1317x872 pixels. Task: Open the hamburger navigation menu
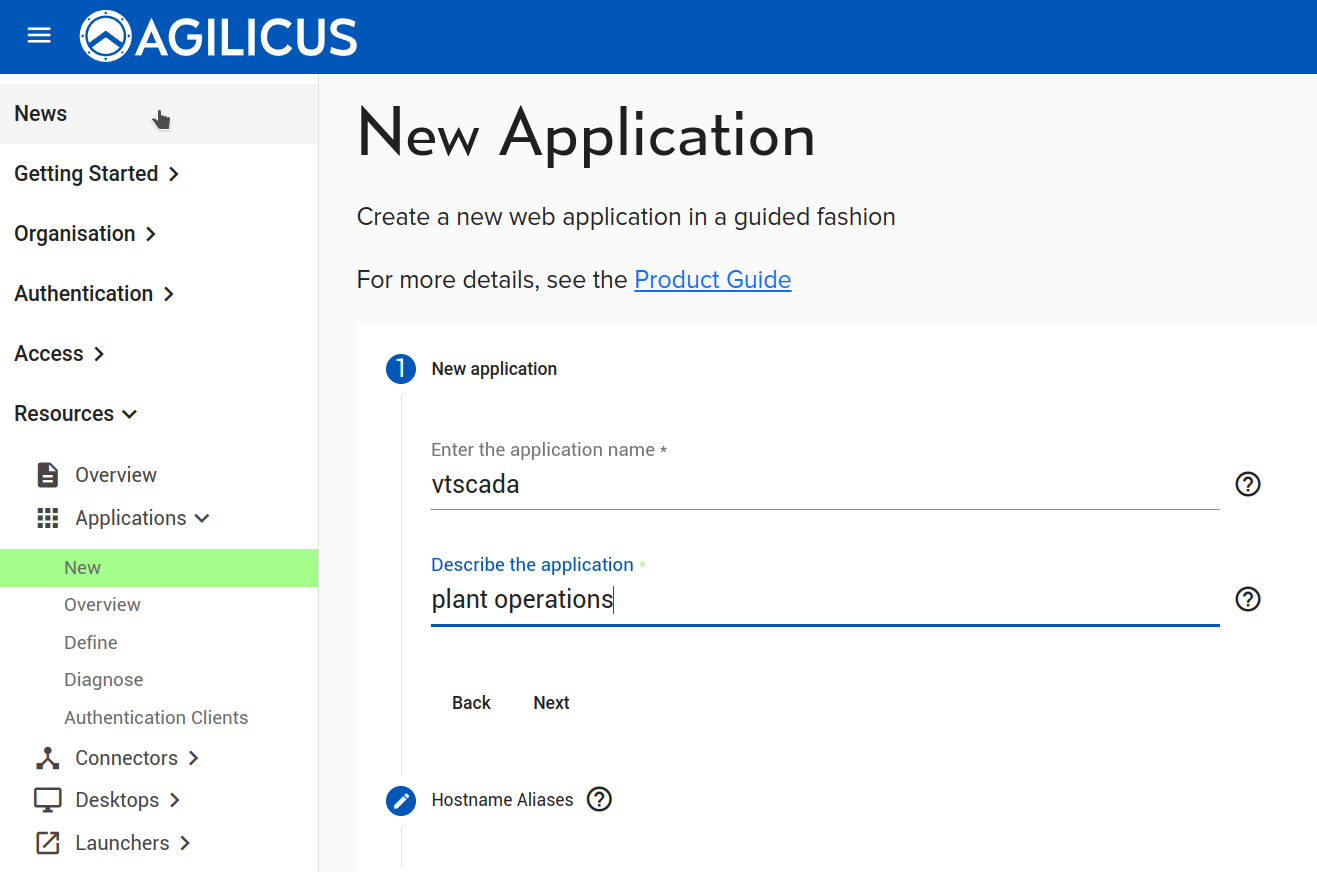click(39, 36)
